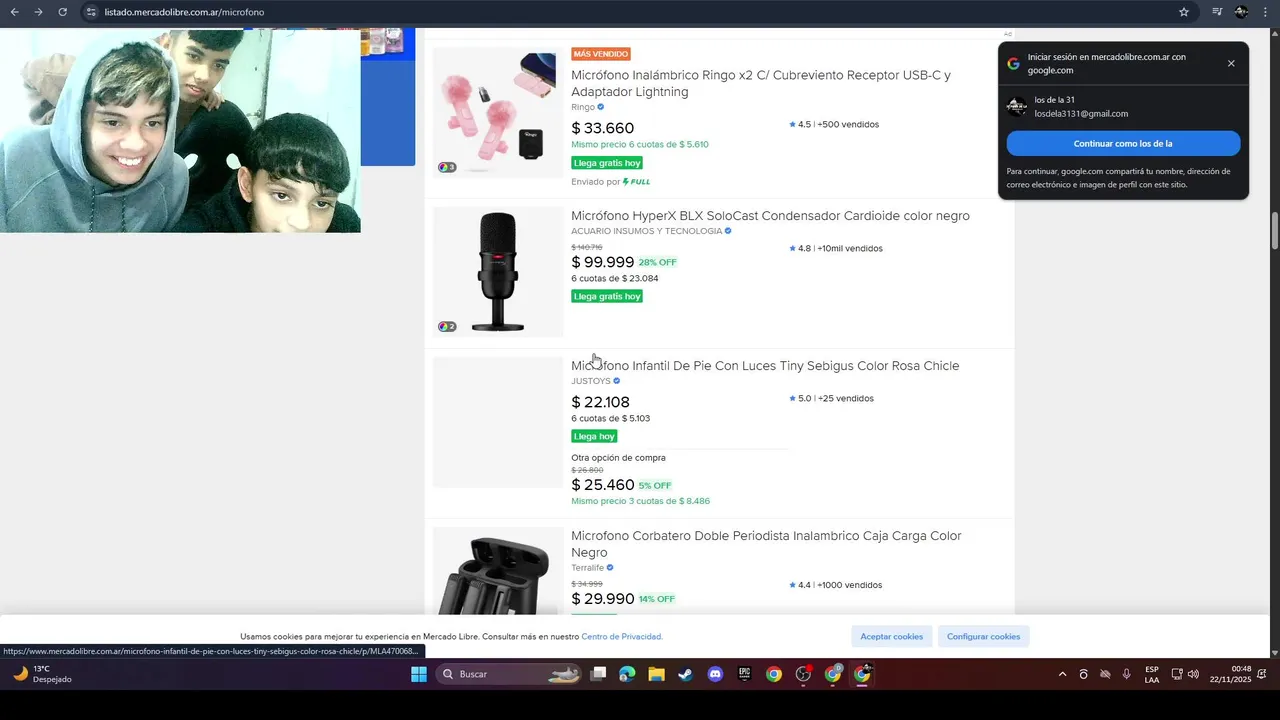Show hidden system tray icons
Screen dimensions: 1280x720
[1062, 674]
